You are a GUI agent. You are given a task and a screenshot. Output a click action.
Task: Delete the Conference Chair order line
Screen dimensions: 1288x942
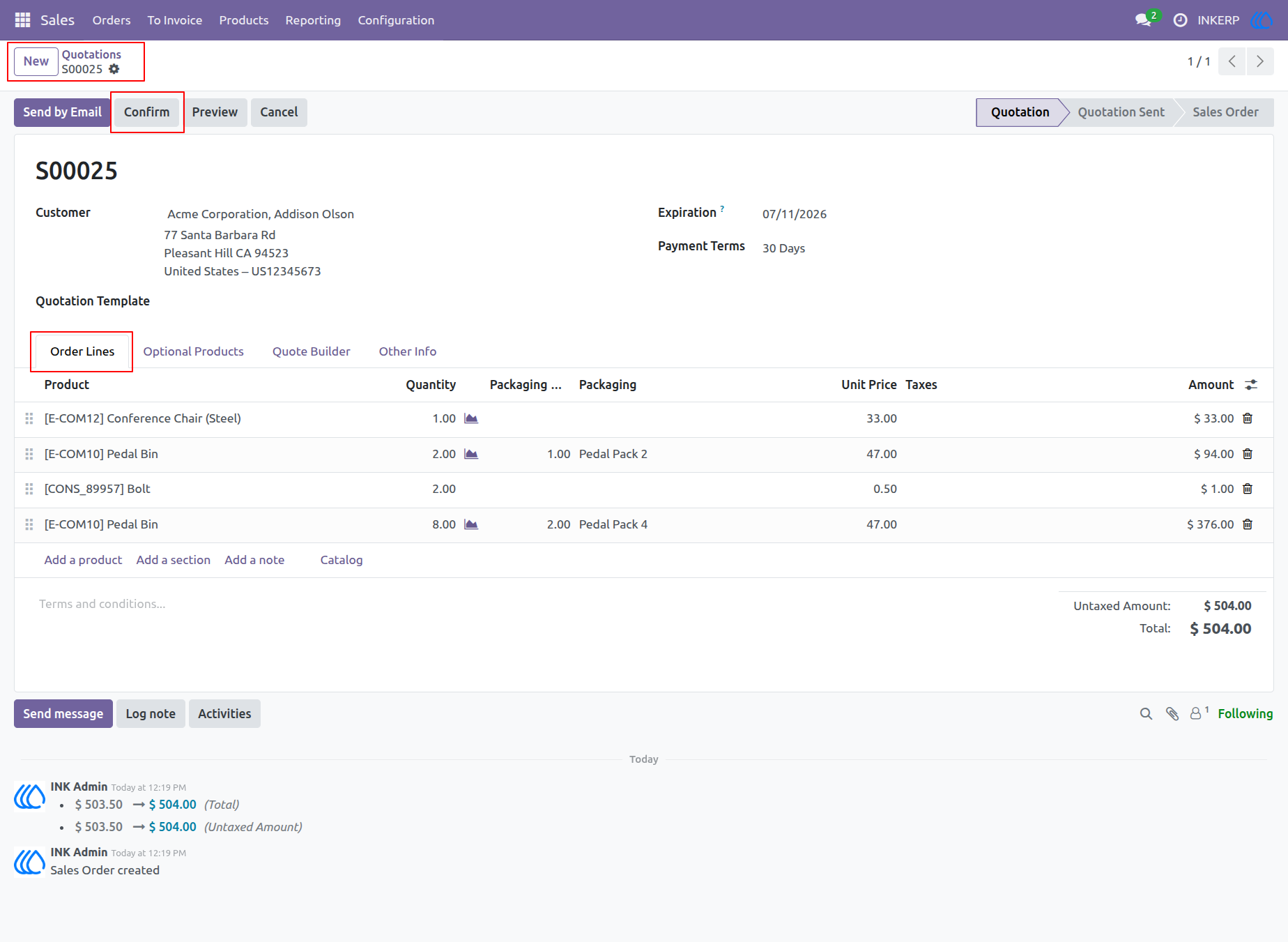tap(1248, 418)
